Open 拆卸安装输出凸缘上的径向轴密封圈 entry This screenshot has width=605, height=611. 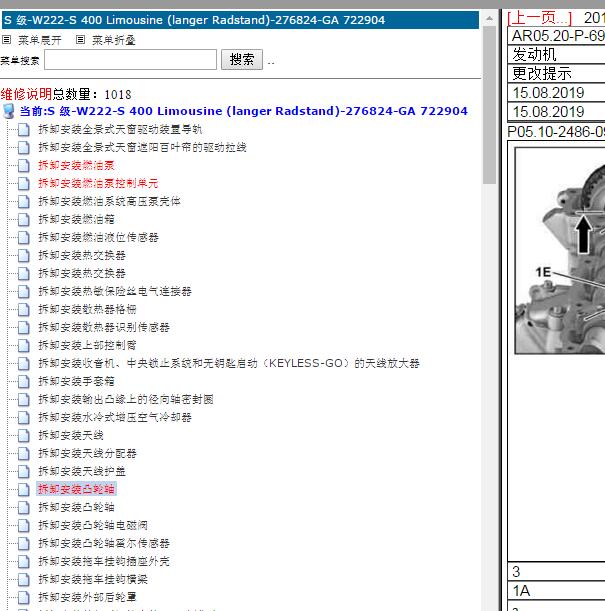126,399
